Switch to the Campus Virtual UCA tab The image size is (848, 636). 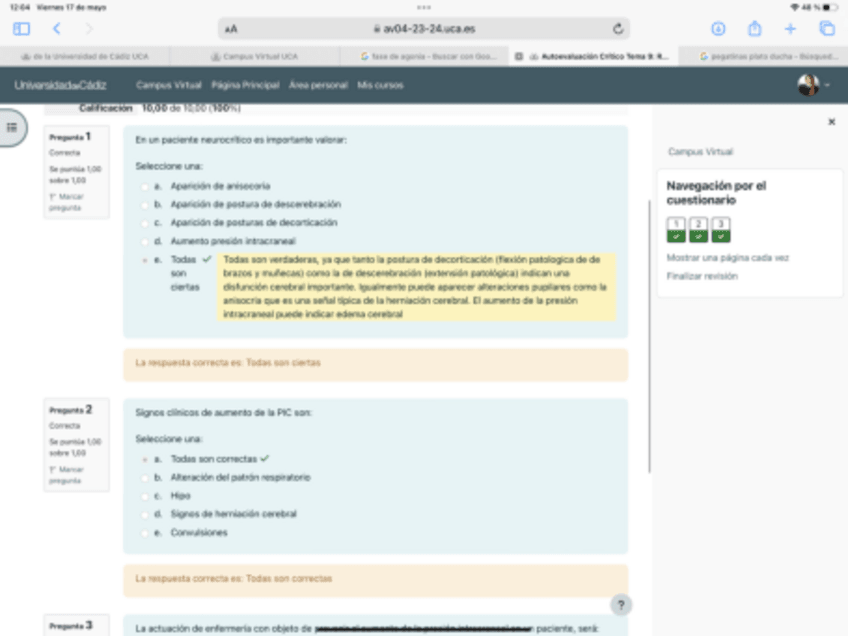coord(255,56)
